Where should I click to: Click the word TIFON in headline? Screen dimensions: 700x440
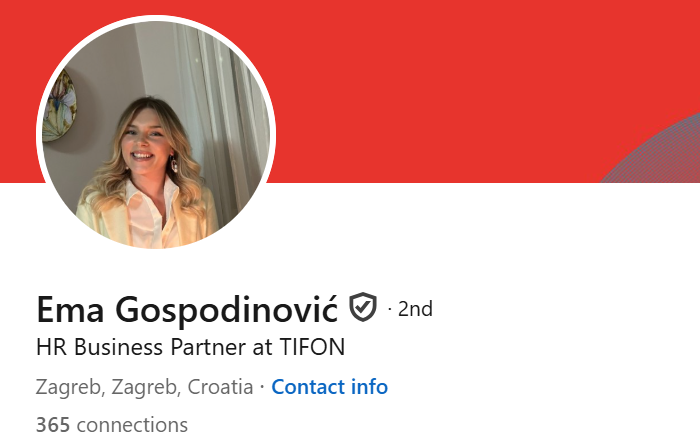pos(312,347)
